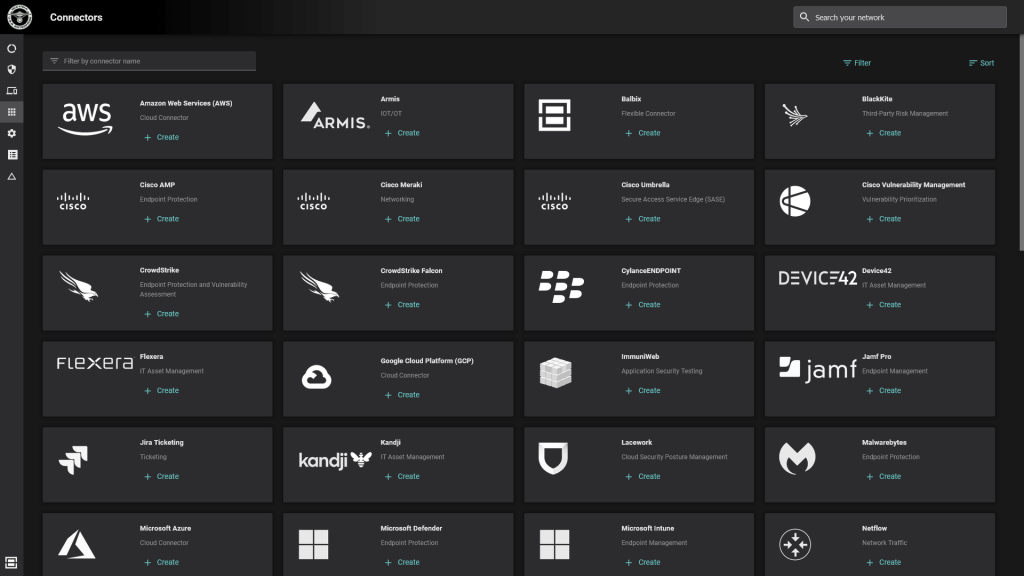Click the Microsoft Defender logo
This screenshot has width=1024, height=576.
tap(313, 545)
